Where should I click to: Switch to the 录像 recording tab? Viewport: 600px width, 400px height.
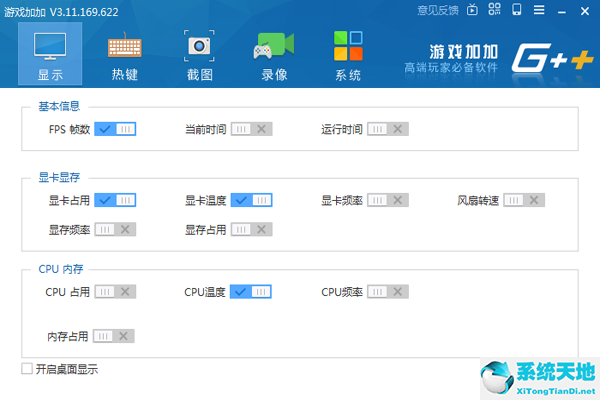point(274,56)
